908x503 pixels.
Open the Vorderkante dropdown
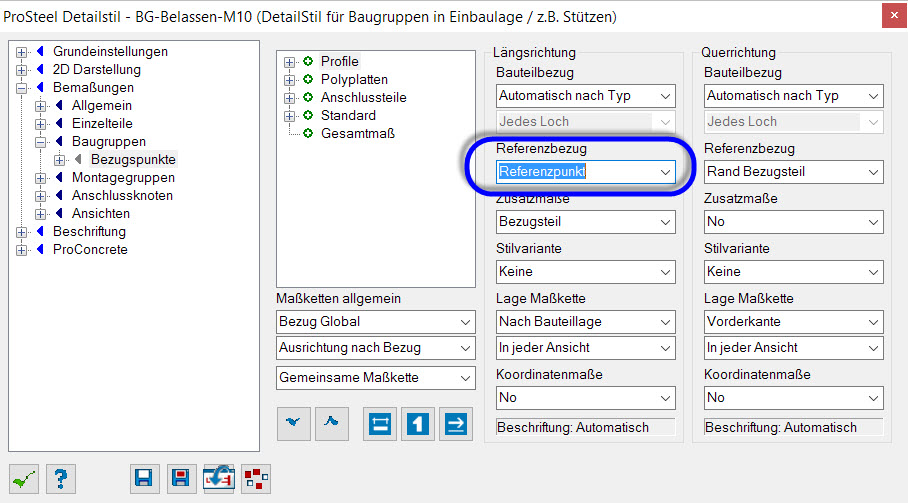point(793,322)
